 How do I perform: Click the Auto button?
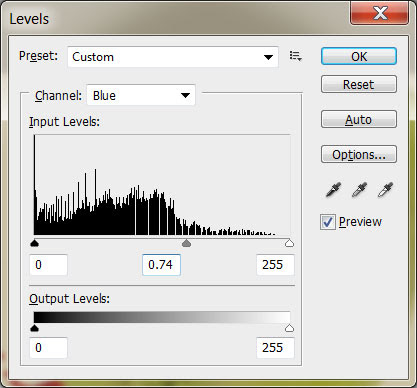[x=359, y=119]
